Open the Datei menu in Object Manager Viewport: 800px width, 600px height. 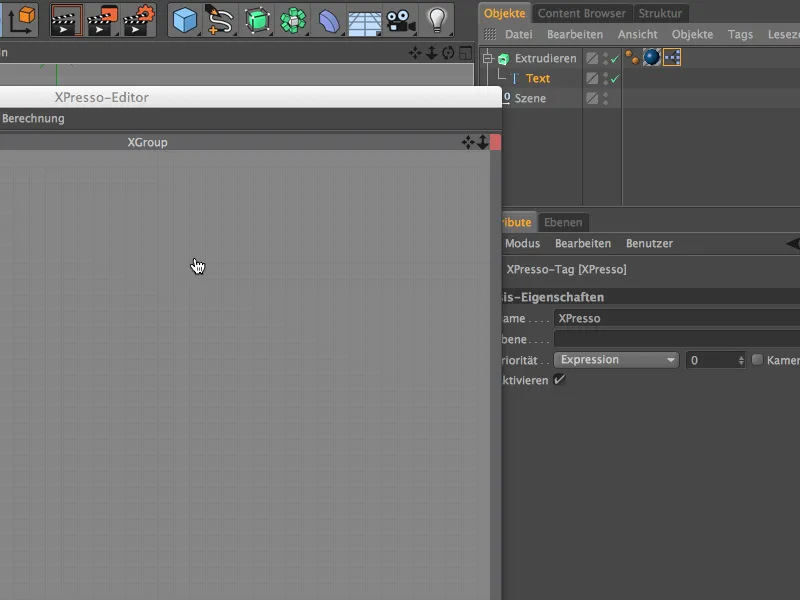point(518,34)
